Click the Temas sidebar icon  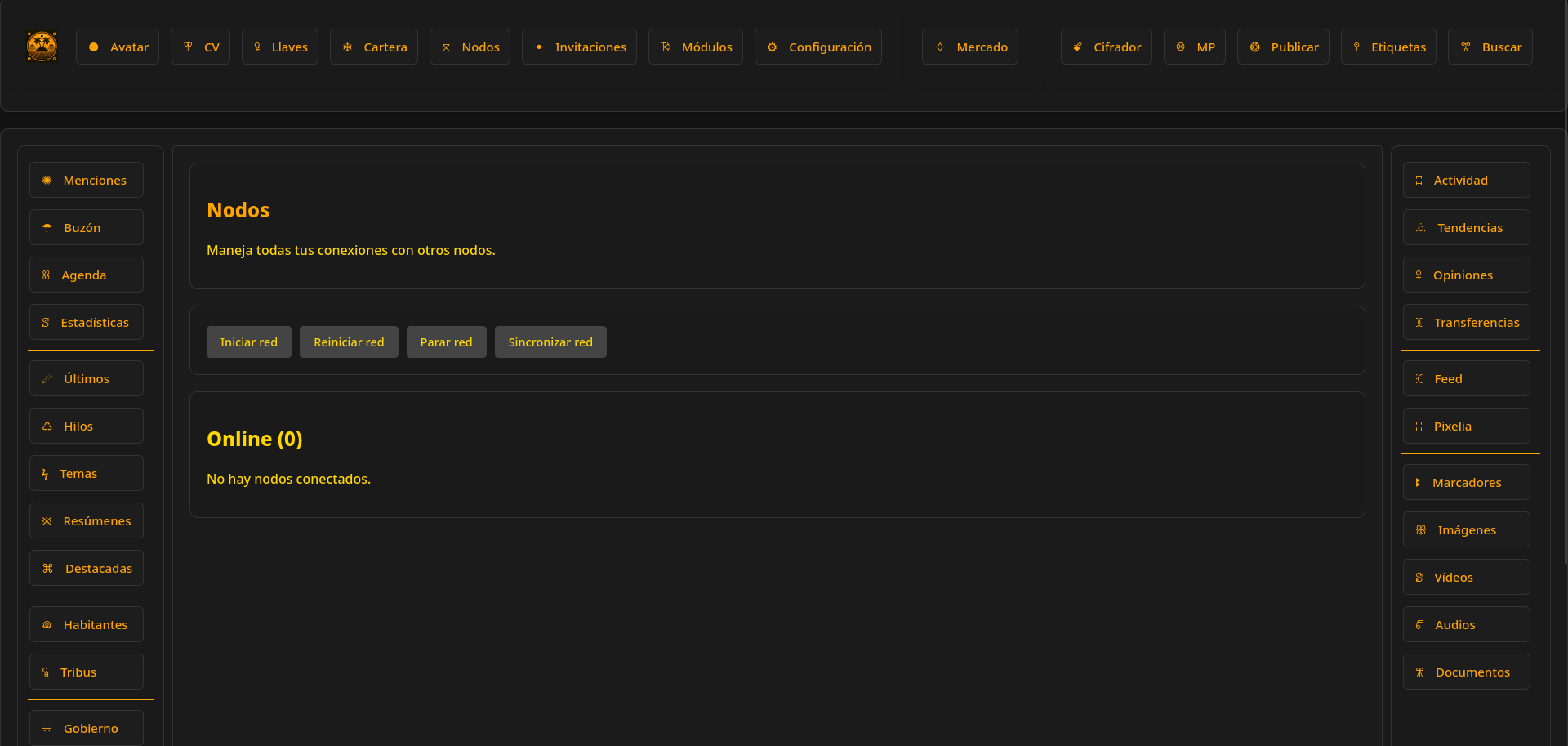pyautogui.click(x=45, y=474)
